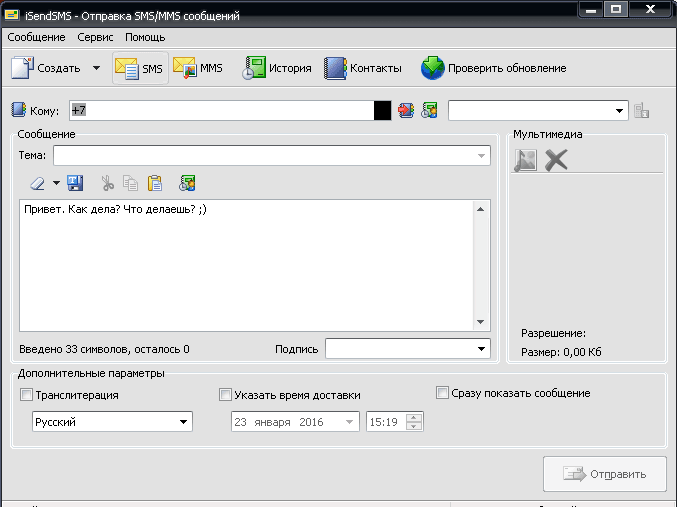This screenshot has width=677, height=507.
Task: Enable Указать время доставки checkbox
Action: point(225,395)
